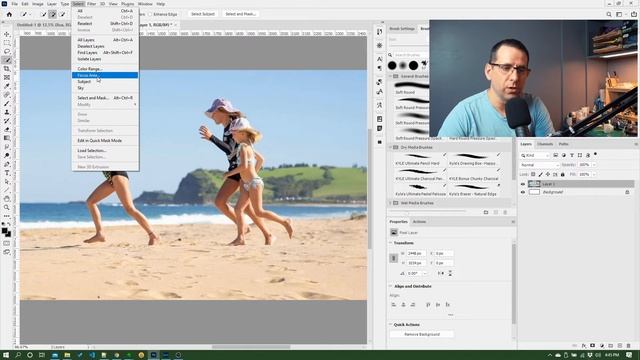Open the Edit Toolbar three-dots menu
The image size is (640, 360).
(7, 216)
